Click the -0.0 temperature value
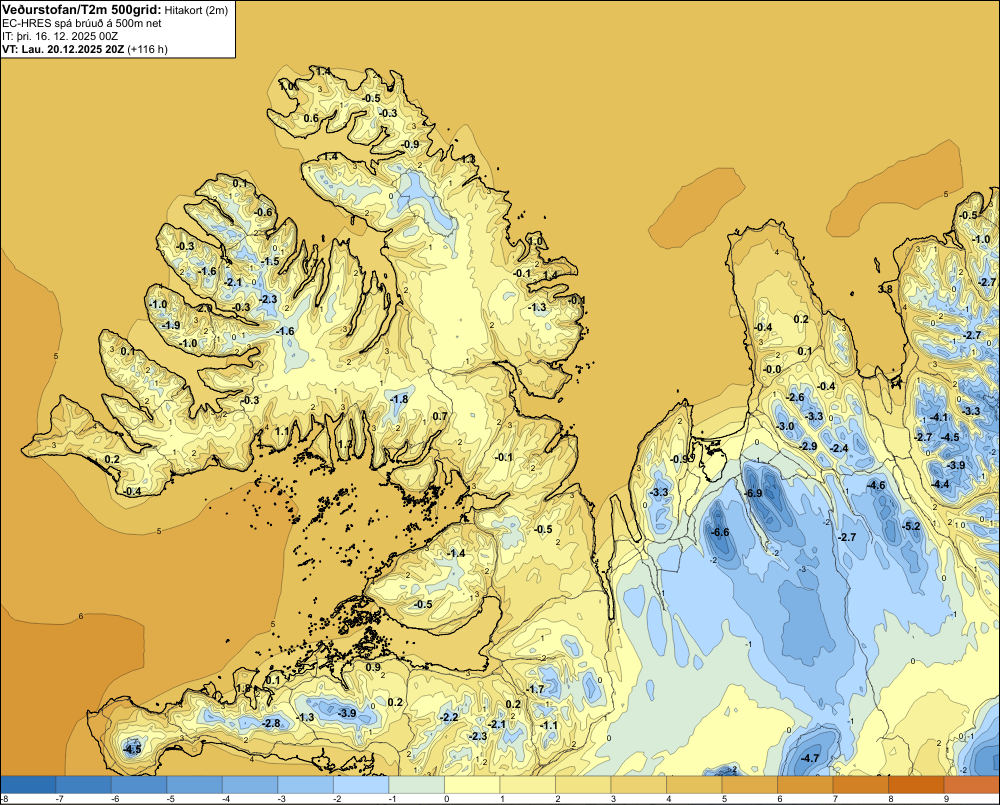Viewport: 1000px width, 805px height. click(772, 369)
